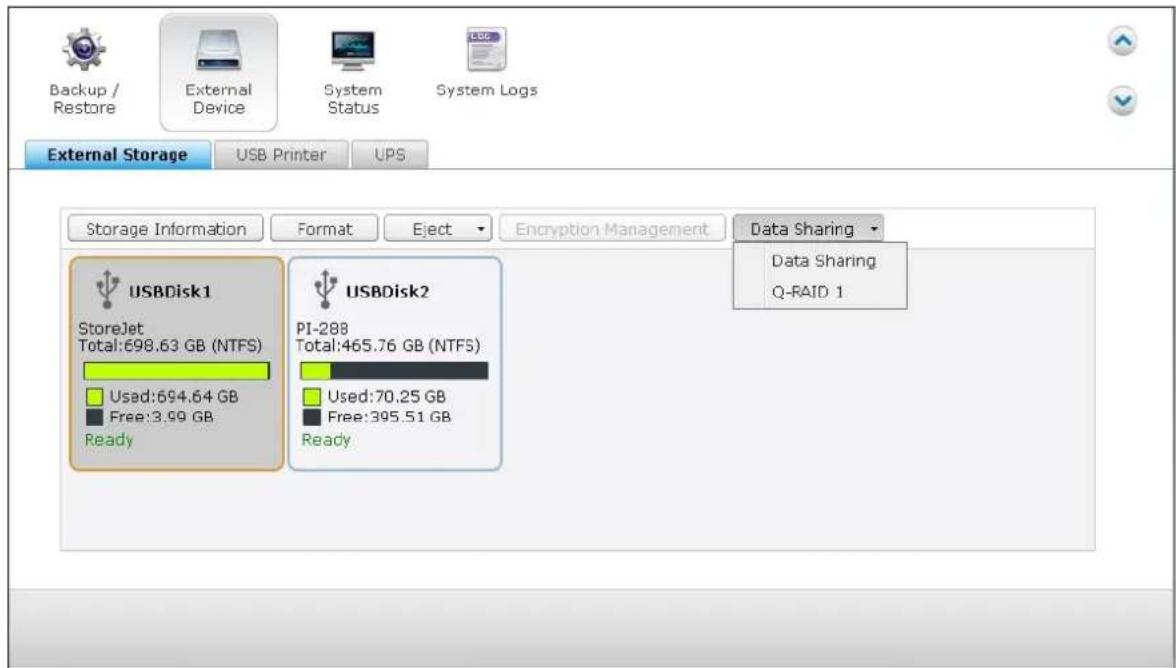Open the System Logs icon
Image resolution: width=1176 pixels, height=668 pixels.
(487, 49)
